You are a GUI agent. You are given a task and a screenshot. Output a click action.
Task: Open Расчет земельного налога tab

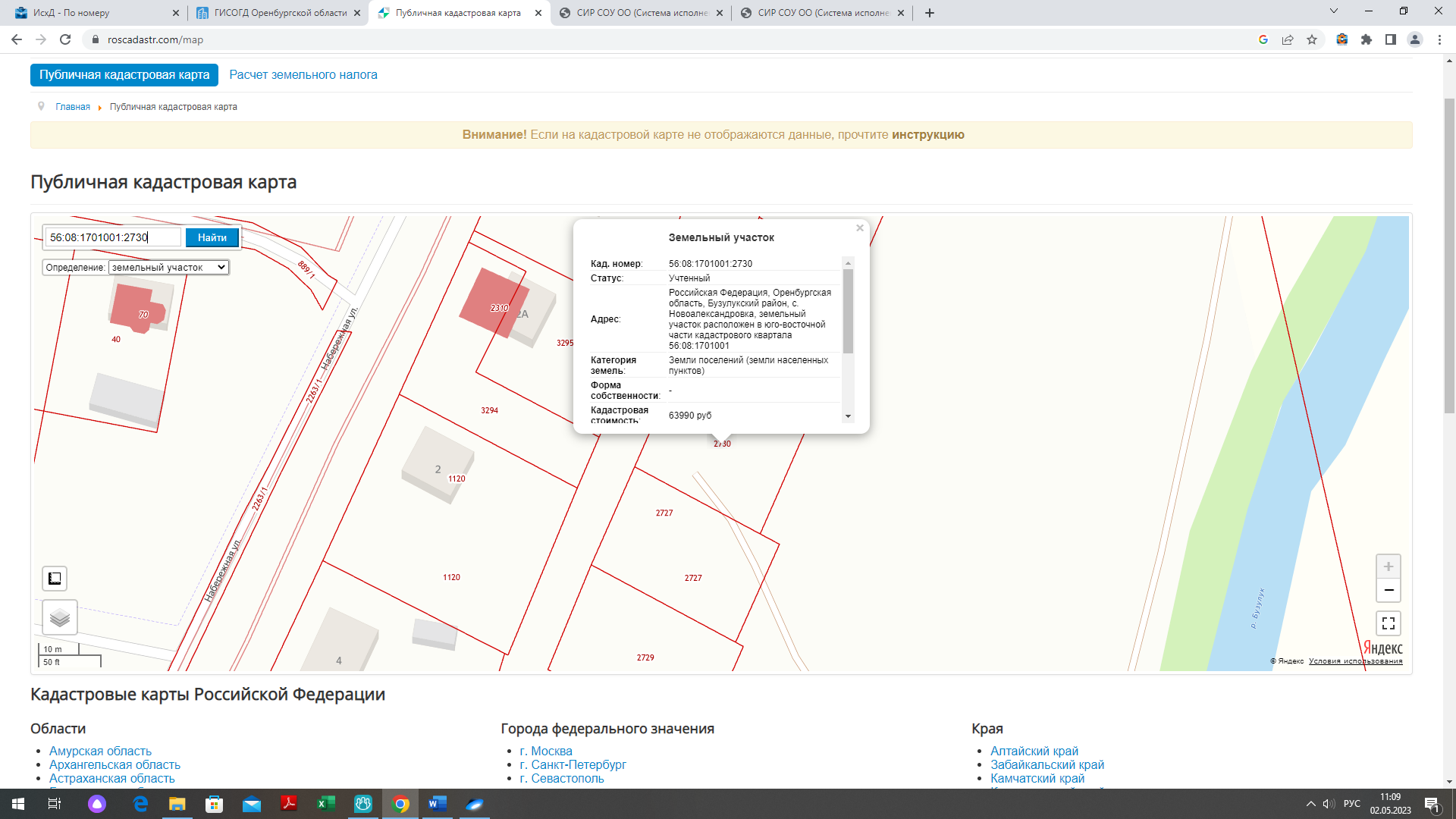pos(303,75)
